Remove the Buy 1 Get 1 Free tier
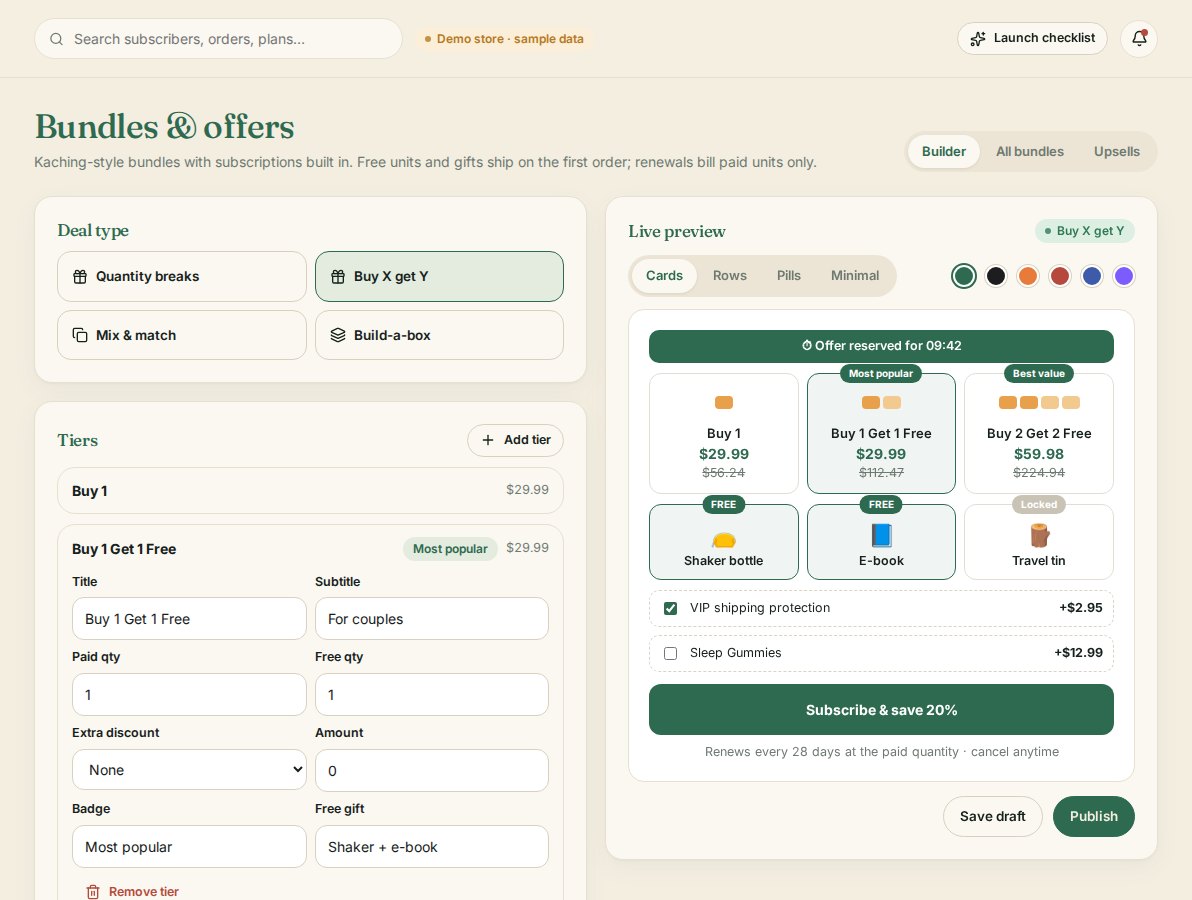 tap(133, 892)
